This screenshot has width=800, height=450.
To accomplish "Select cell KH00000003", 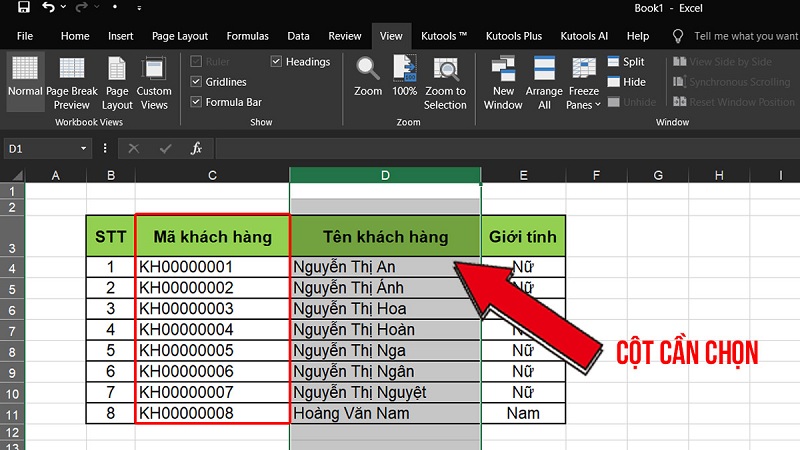I will [x=213, y=309].
